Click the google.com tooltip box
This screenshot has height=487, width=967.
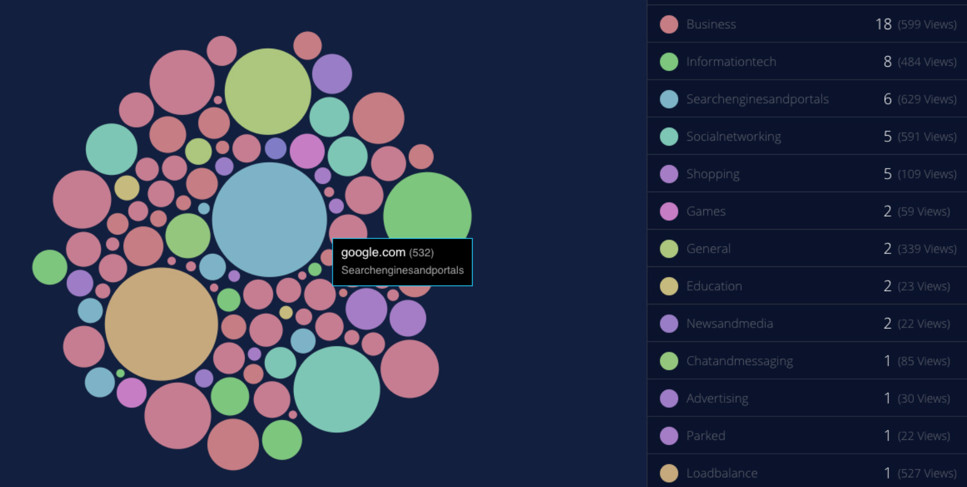[x=402, y=261]
